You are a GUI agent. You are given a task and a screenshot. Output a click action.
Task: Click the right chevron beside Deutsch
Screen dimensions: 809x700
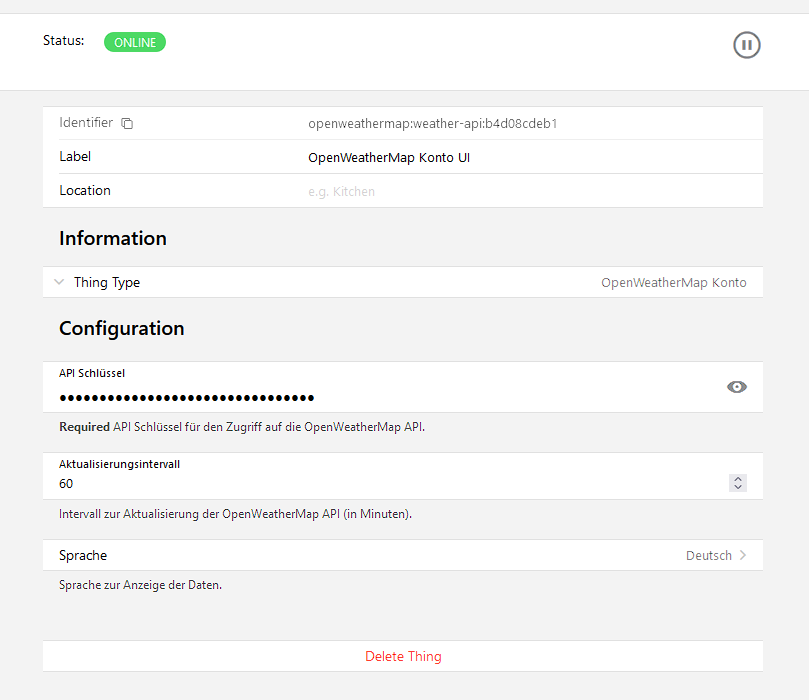click(x=743, y=555)
